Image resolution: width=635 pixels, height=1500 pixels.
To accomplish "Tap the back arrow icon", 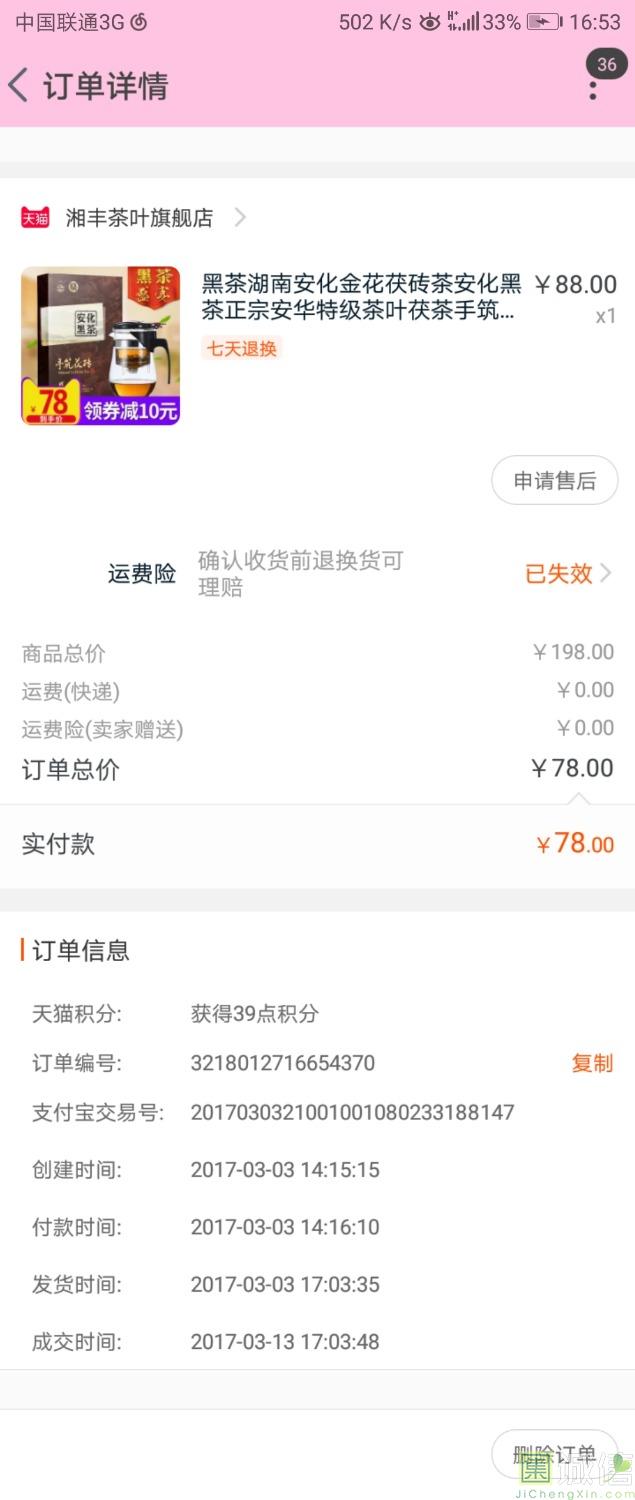I will pyautogui.click(x=18, y=85).
